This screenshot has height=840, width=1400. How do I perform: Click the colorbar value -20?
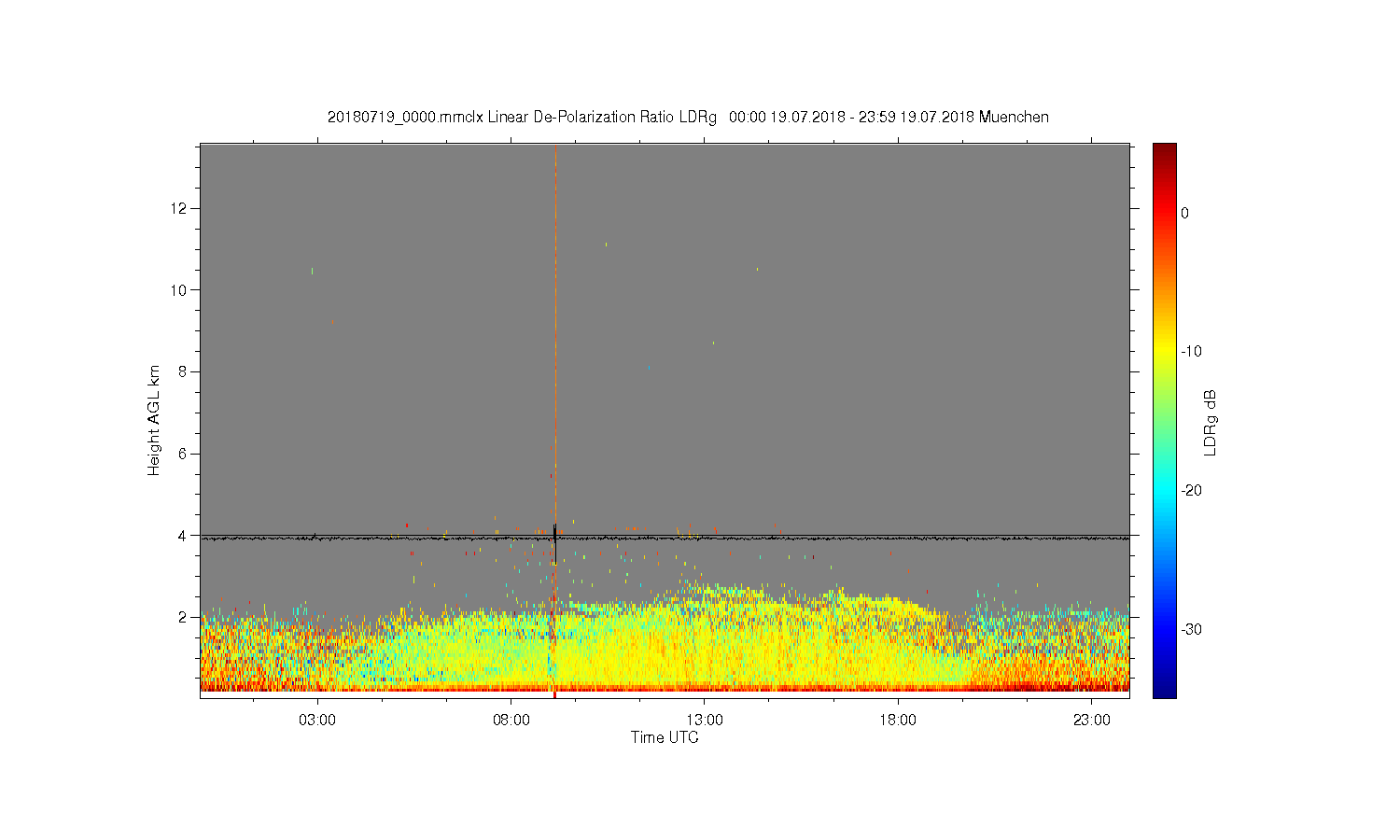tap(1191, 491)
